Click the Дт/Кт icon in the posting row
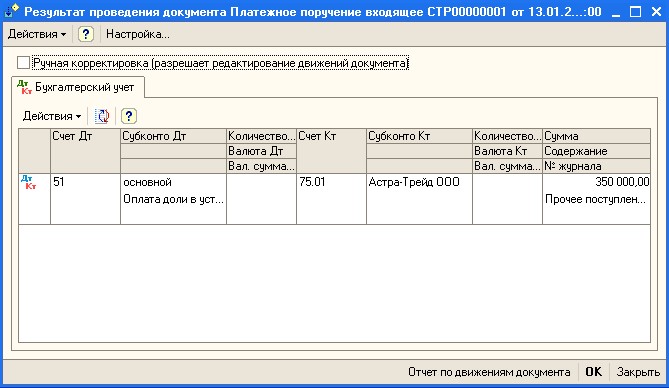669x388 pixels. pyautogui.click(x=28, y=182)
